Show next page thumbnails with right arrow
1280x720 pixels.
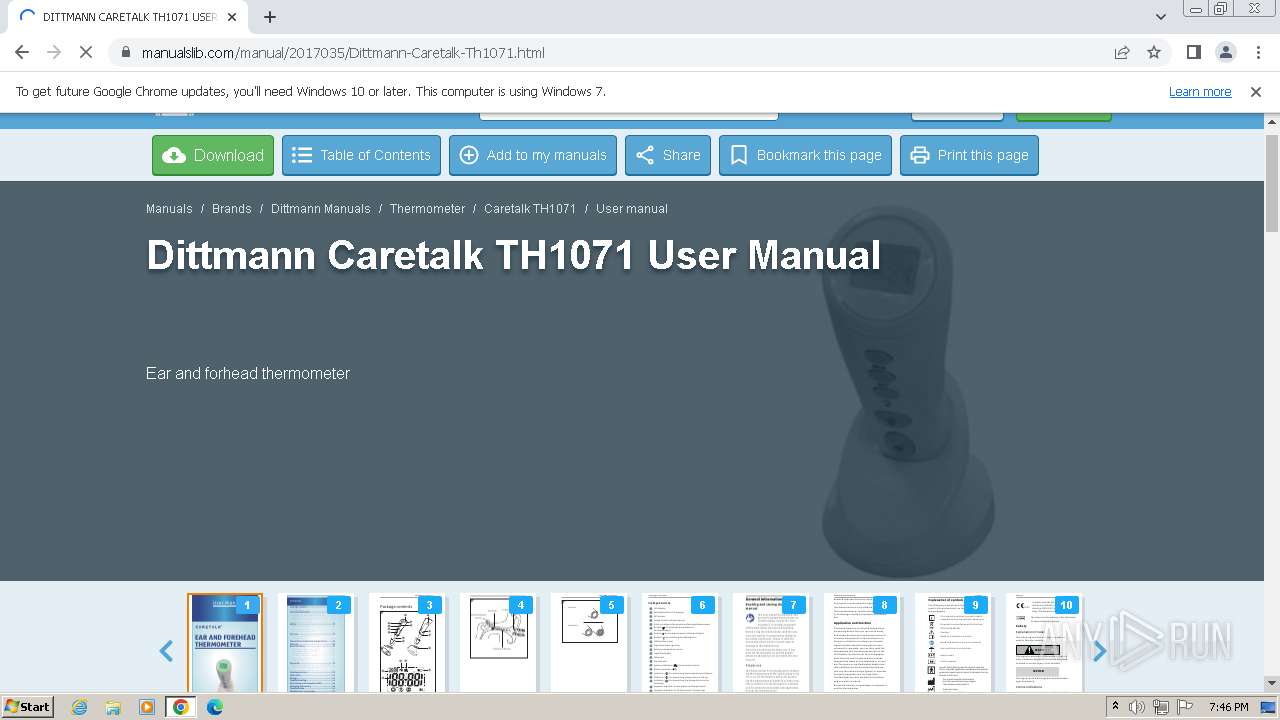pyautogui.click(x=1099, y=652)
